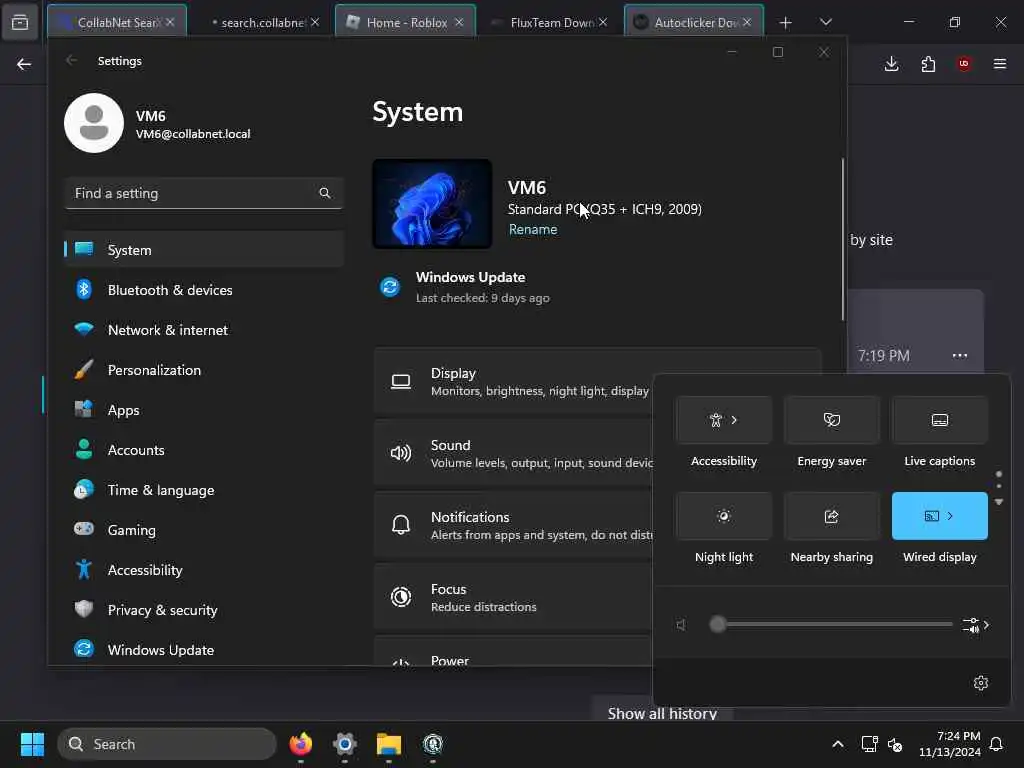Open clock and date in taskbar
The height and width of the screenshot is (768, 1024).
(x=950, y=744)
